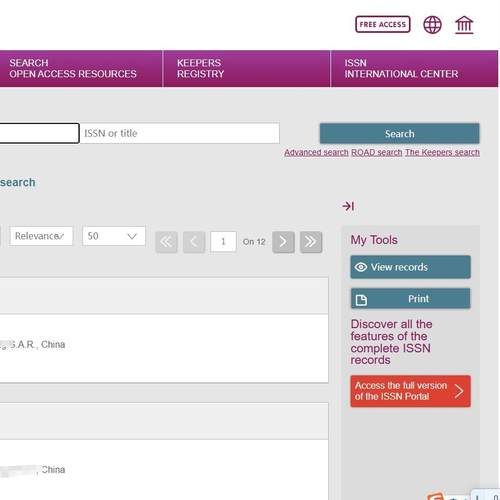This screenshot has height=500, width=500.
Task: Click the Free Access badge icon
Action: point(383,24)
